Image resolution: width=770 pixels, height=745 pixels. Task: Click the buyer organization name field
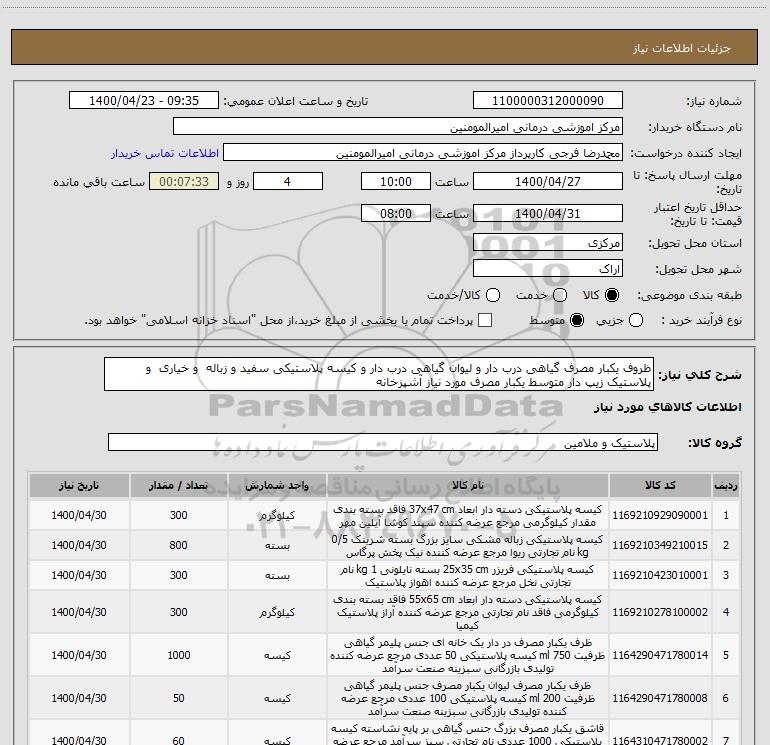tap(398, 127)
